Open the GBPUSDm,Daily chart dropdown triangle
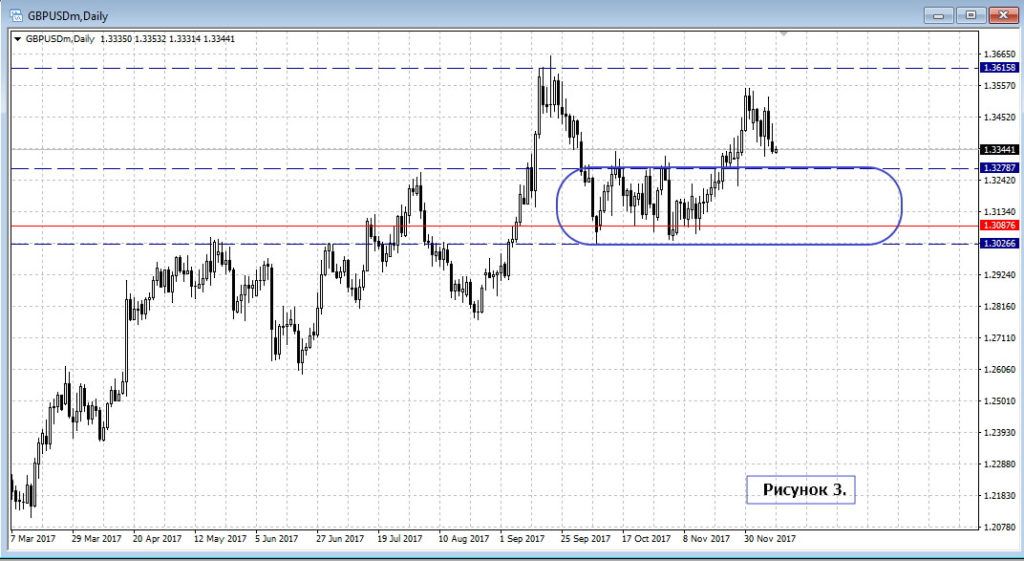 (x=17, y=38)
